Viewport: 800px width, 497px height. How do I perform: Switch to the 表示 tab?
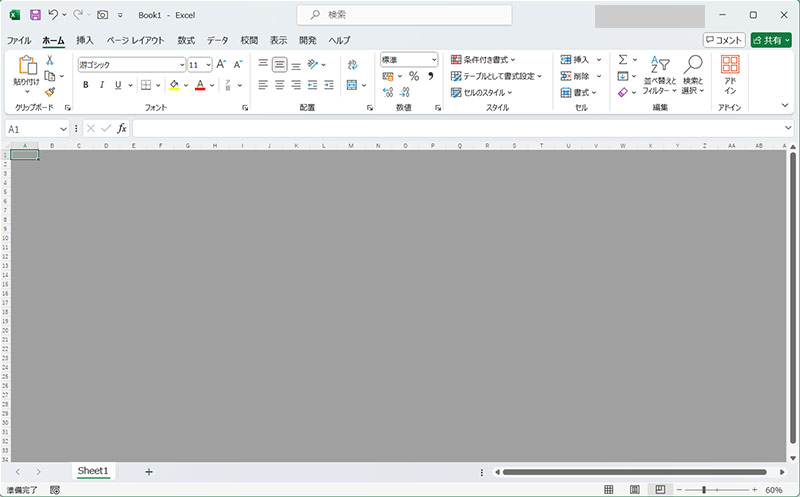point(278,40)
